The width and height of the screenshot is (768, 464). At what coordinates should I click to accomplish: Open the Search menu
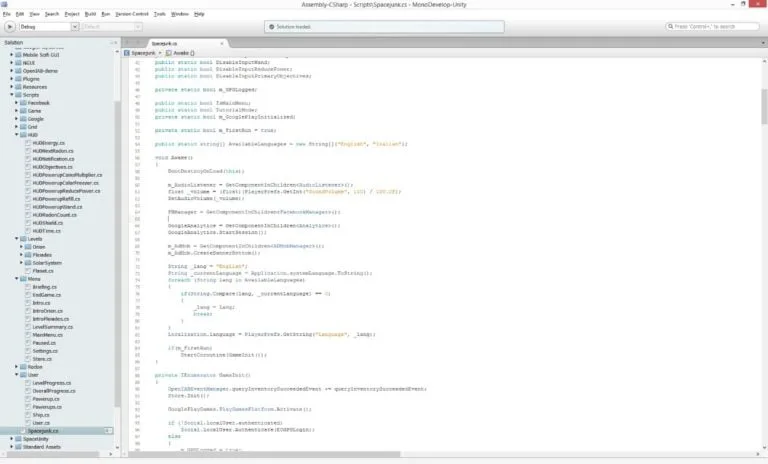coord(52,14)
